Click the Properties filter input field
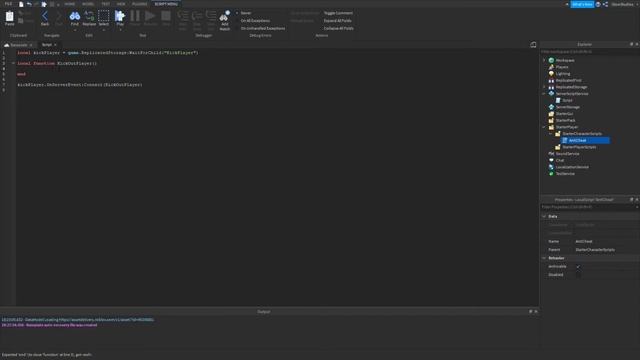Screen dimensions: 640x360 588,207
